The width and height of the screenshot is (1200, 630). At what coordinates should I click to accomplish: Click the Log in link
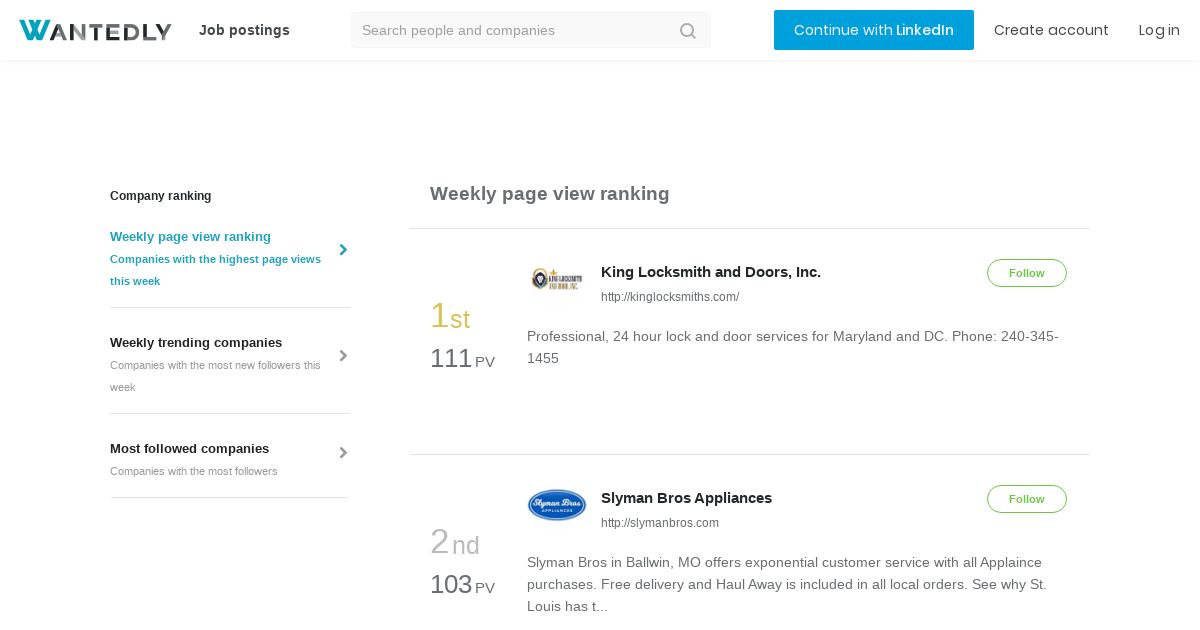[1159, 30]
